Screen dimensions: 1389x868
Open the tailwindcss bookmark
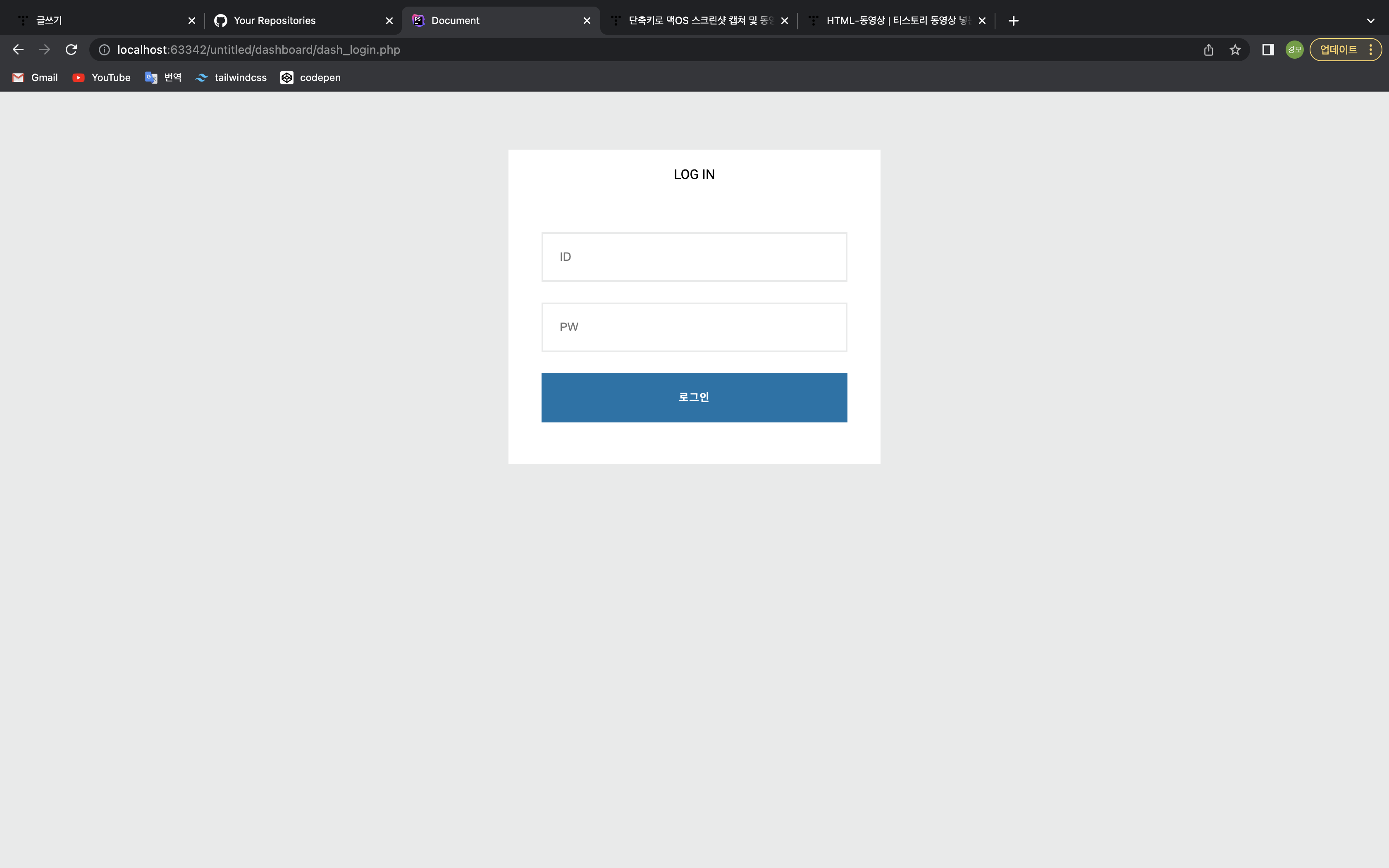point(231,78)
